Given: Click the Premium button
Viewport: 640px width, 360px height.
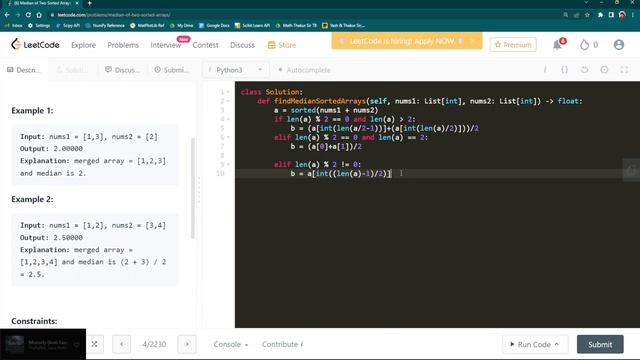Looking at the screenshot, I should 513,44.
